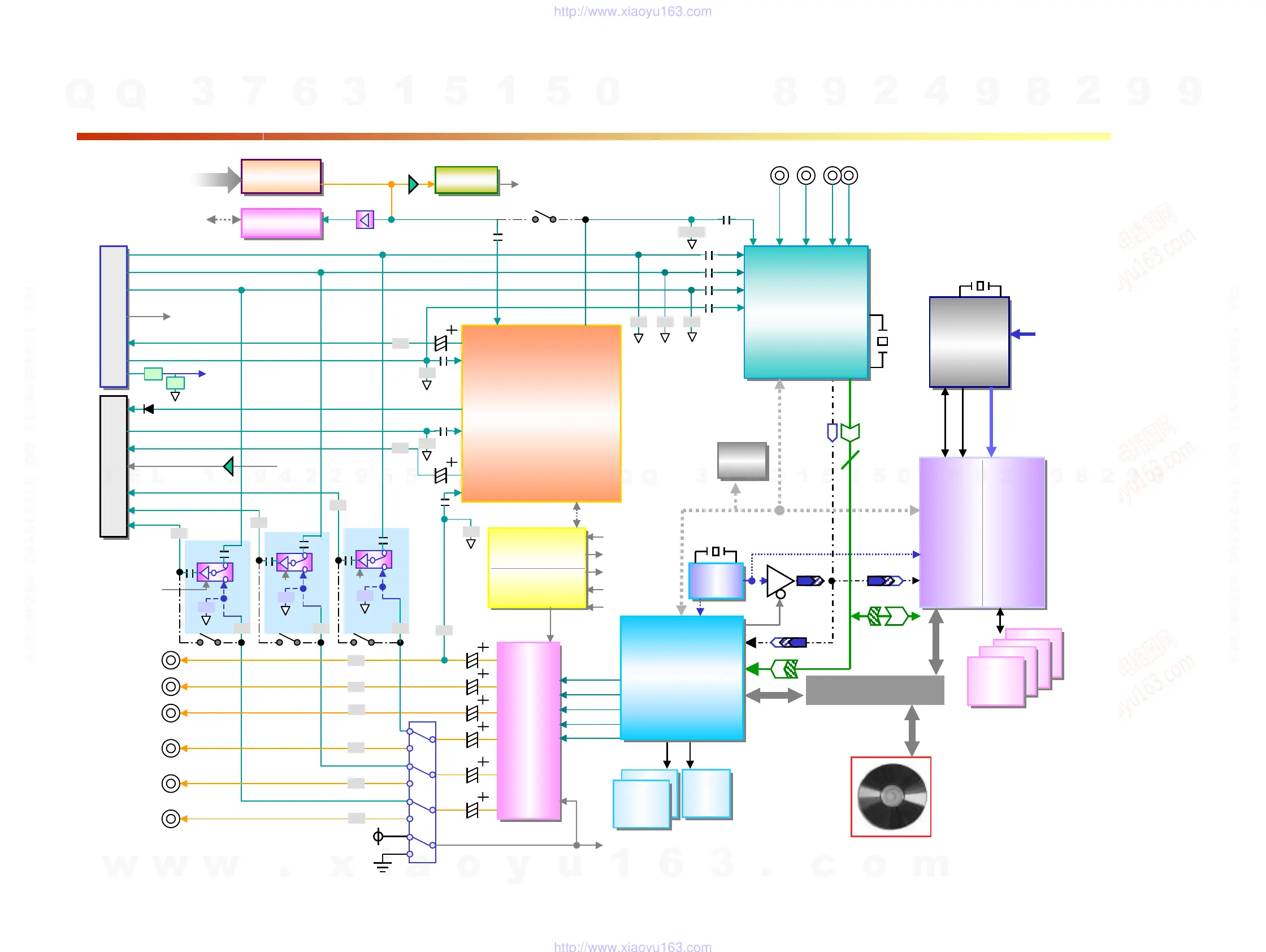This screenshot has height=952, width=1266.
Task: Select the black diode symbol
Action: click(149, 409)
